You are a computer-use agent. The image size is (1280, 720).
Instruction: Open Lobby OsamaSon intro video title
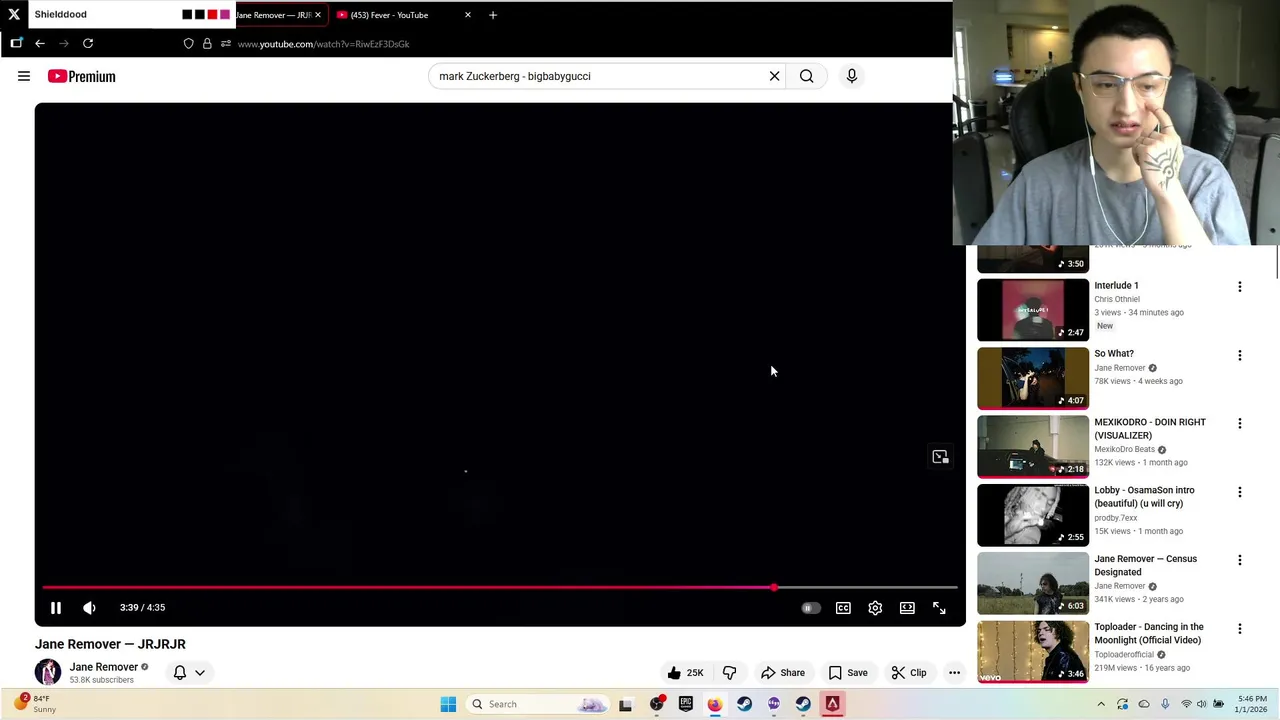tap(1144, 497)
